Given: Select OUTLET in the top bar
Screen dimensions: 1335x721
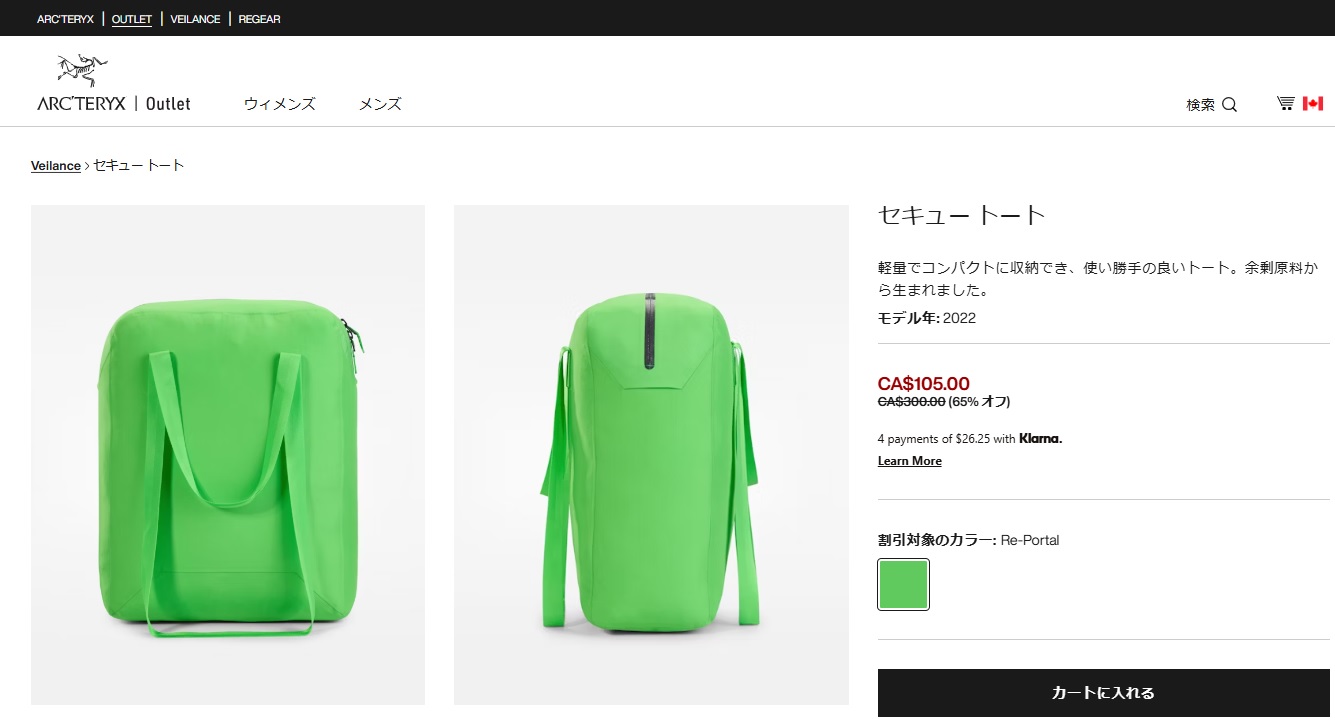Looking at the screenshot, I should click(x=132, y=19).
